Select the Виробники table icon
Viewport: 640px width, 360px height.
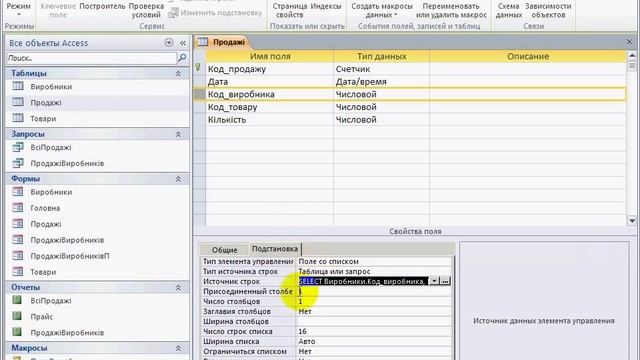tap(18, 86)
